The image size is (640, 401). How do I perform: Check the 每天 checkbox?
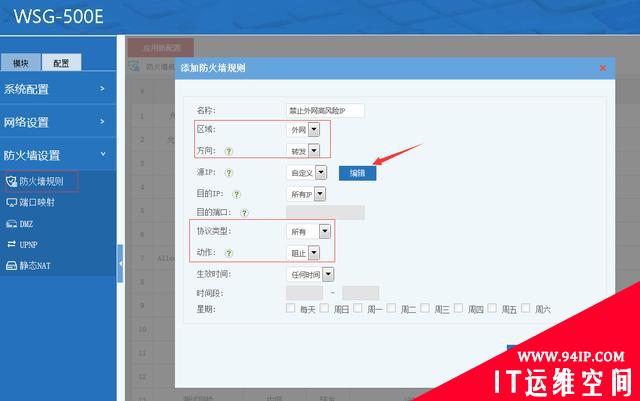click(x=291, y=308)
